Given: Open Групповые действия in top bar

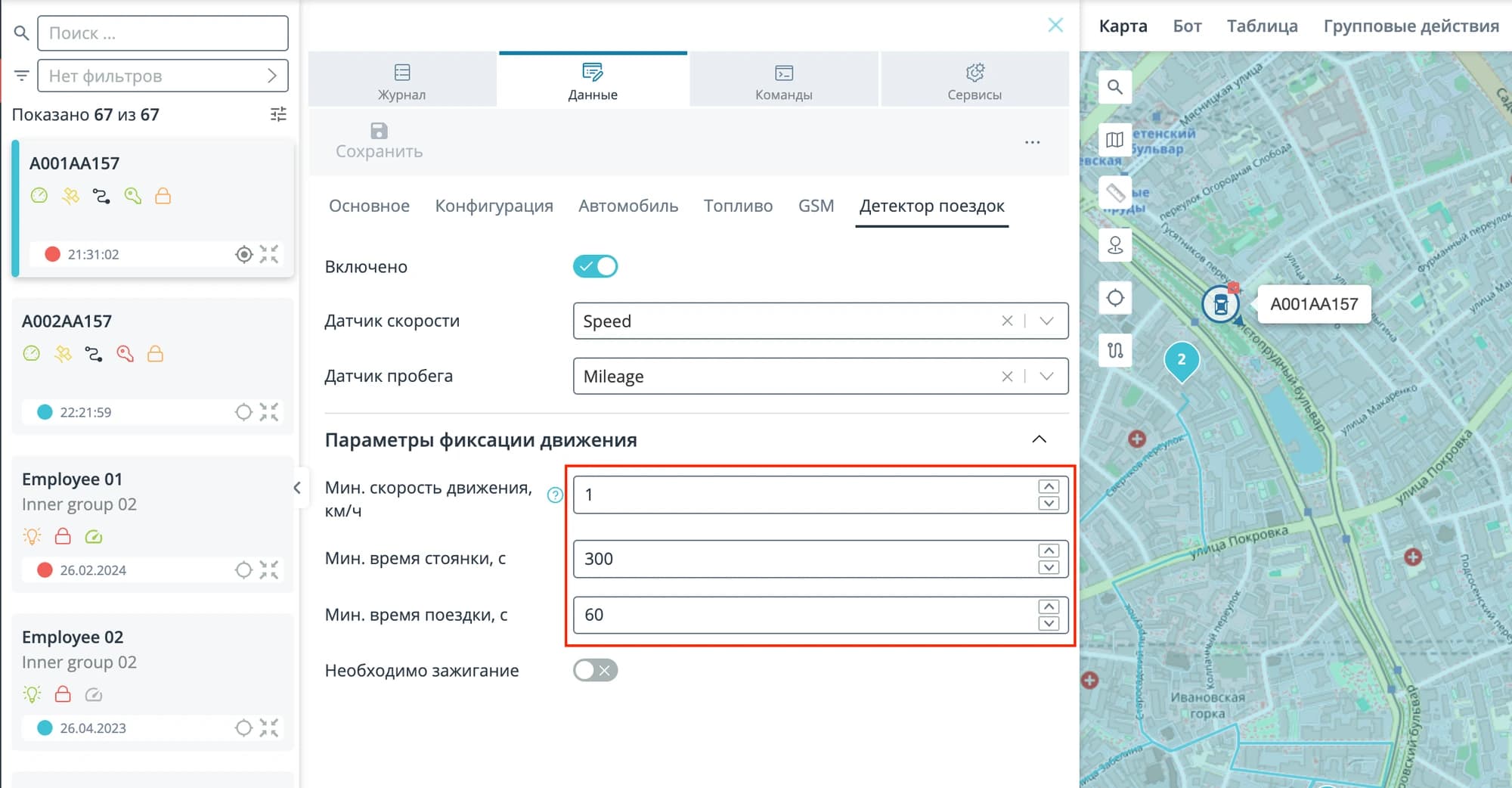Looking at the screenshot, I should click(1411, 26).
